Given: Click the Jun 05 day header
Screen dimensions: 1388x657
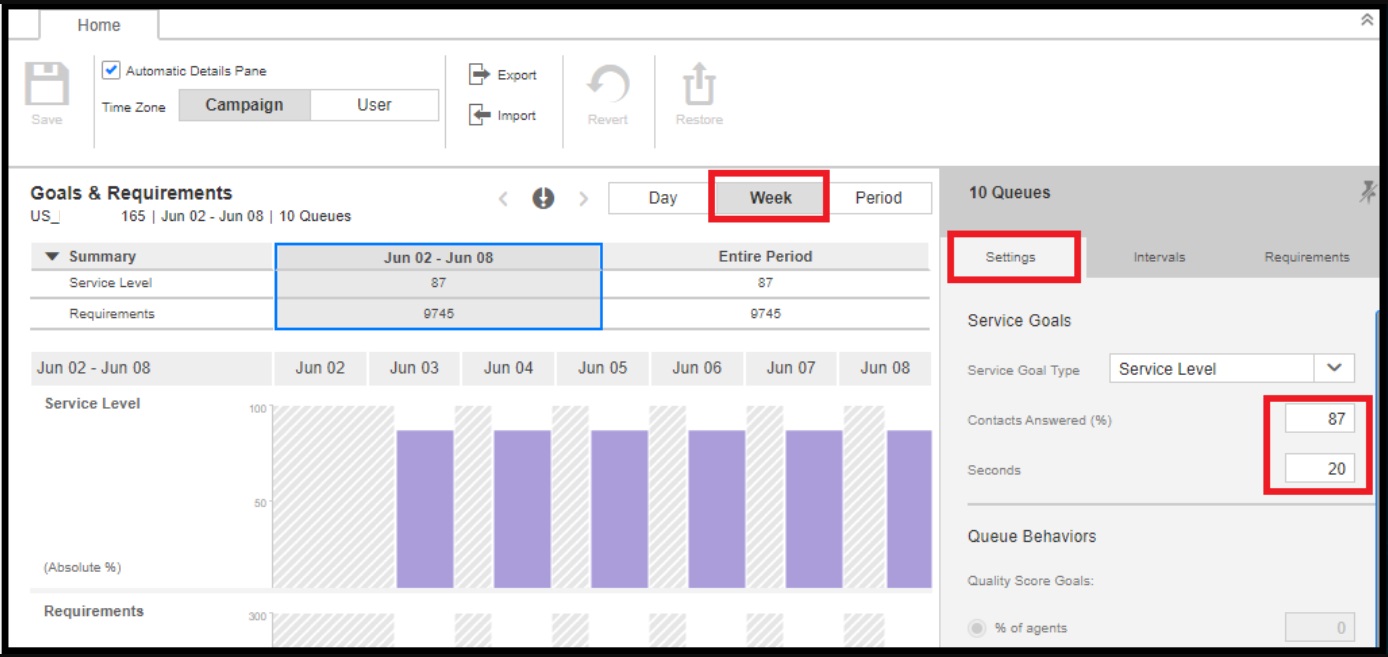Looking at the screenshot, I should [602, 368].
